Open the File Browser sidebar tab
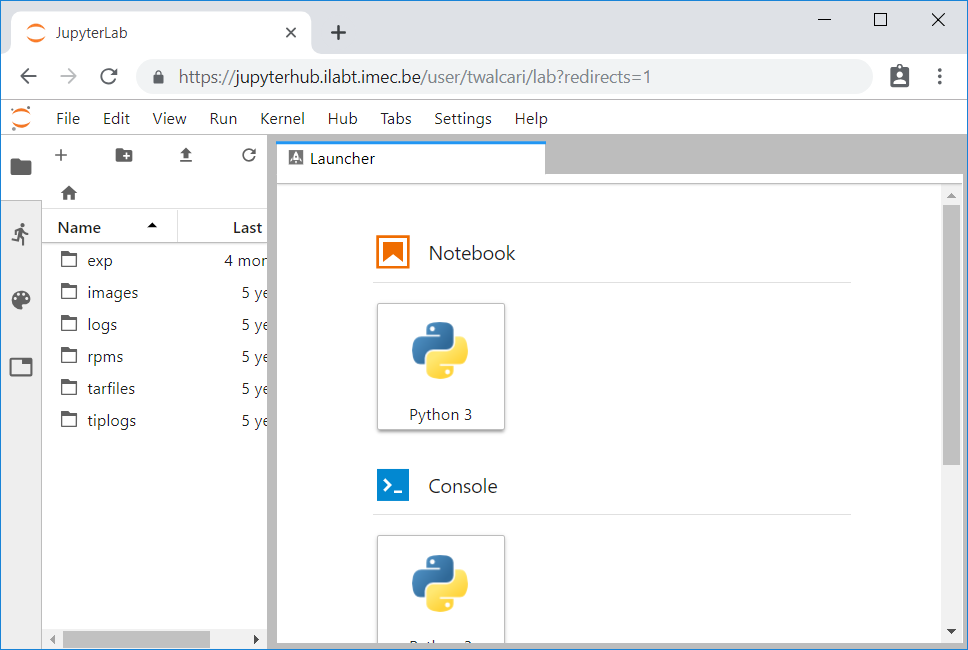This screenshot has width=968, height=650. coord(21,167)
